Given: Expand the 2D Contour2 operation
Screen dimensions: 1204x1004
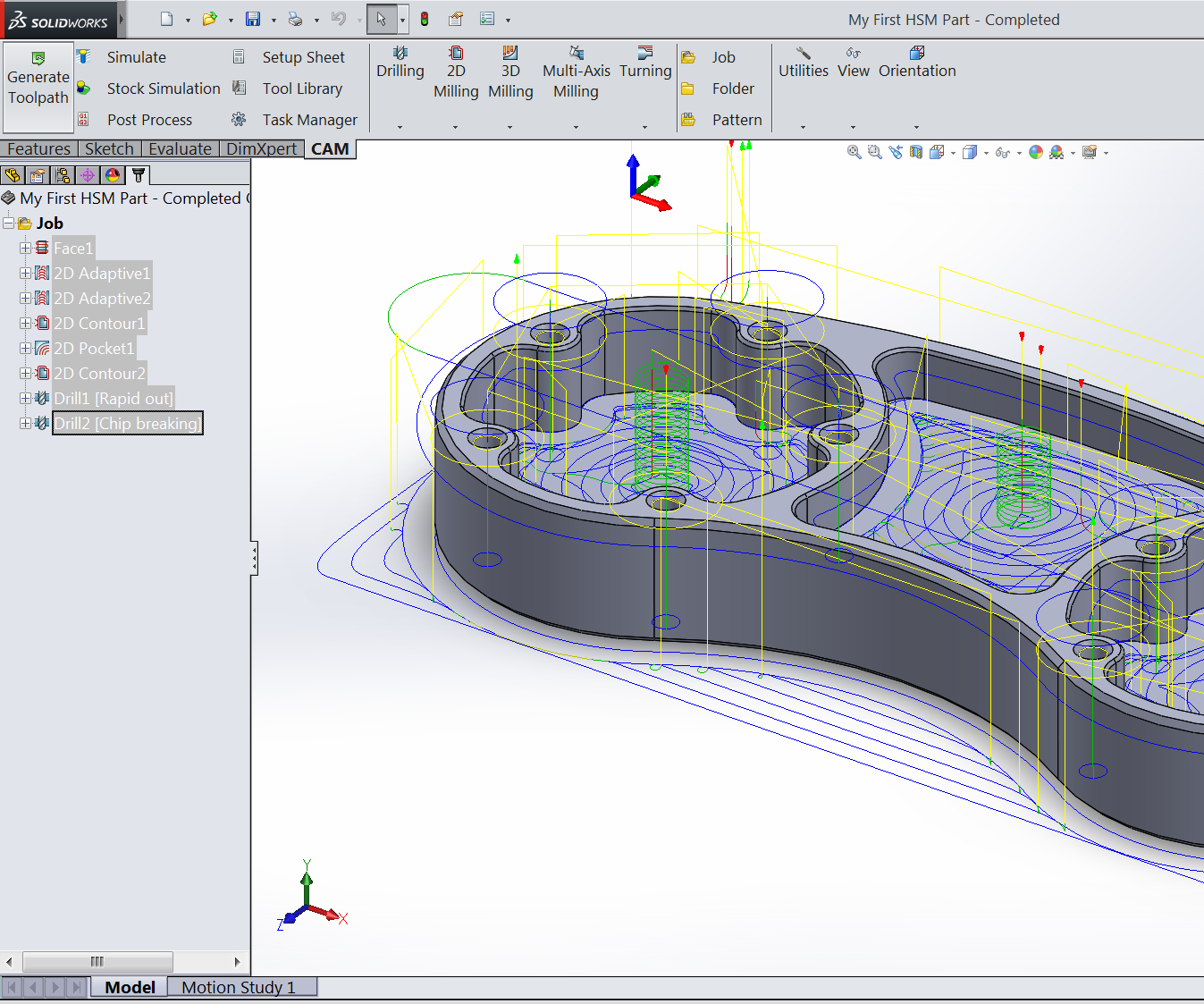Looking at the screenshot, I should tap(25, 374).
